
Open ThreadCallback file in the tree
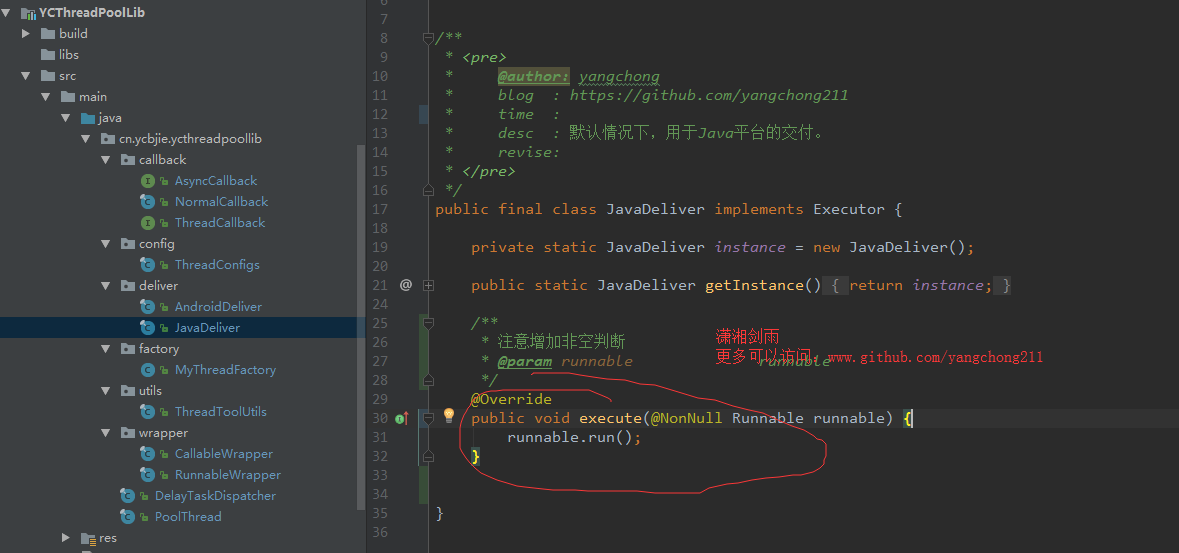coord(220,223)
